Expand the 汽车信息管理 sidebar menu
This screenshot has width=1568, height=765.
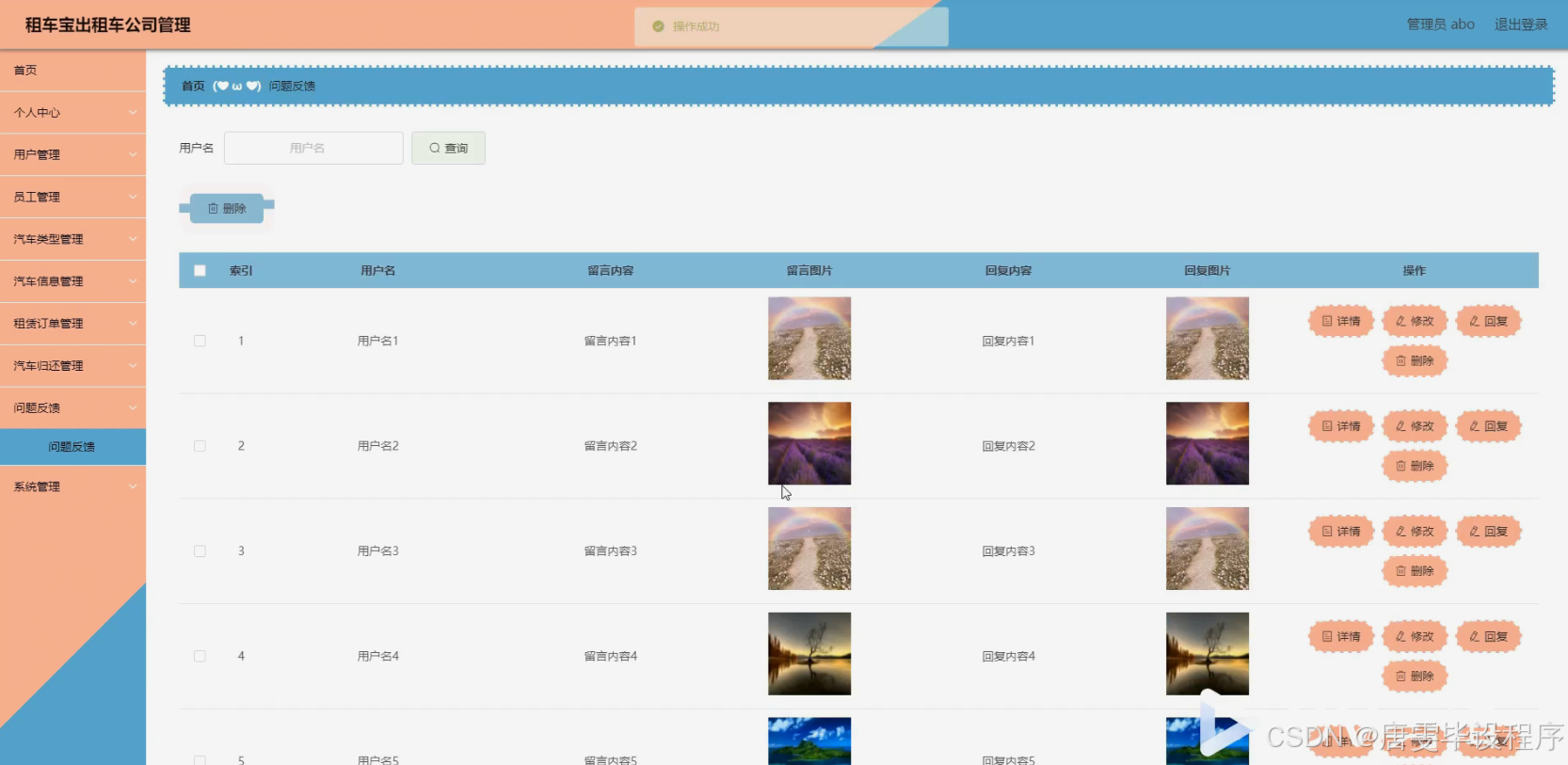[x=72, y=281]
